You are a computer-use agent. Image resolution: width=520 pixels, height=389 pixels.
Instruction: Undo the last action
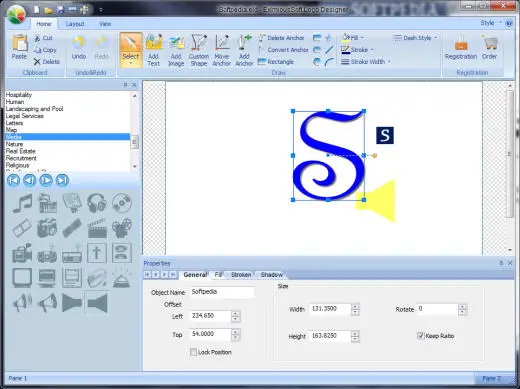click(79, 48)
